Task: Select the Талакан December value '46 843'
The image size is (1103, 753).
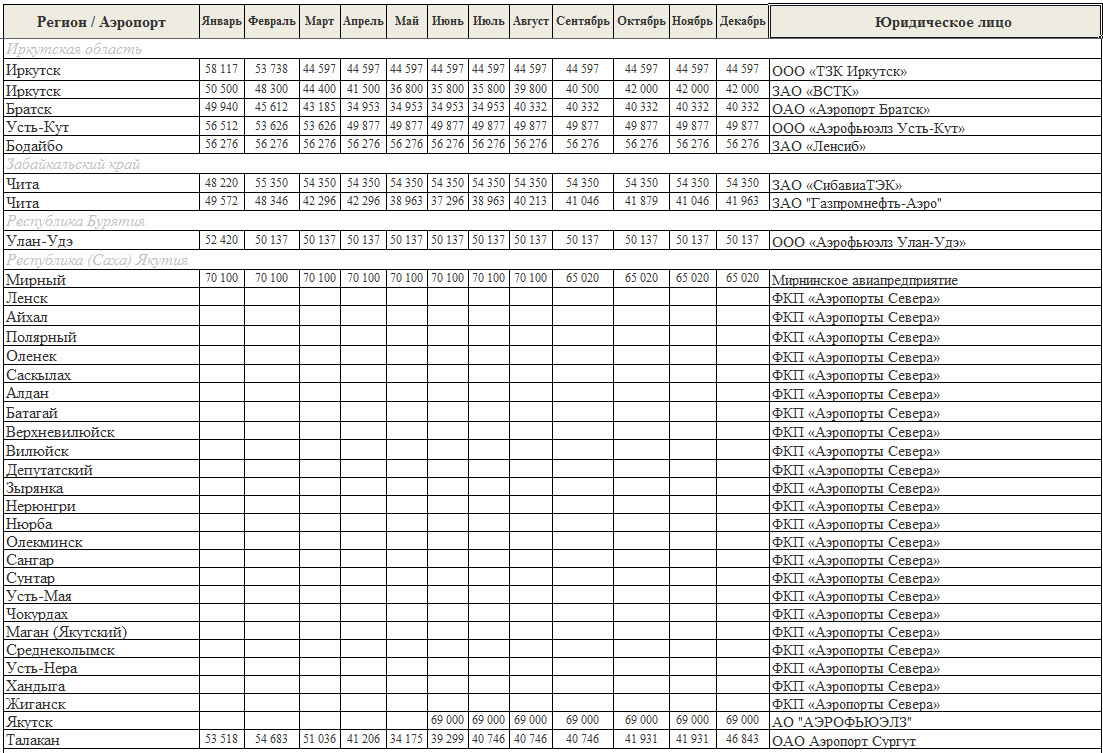Action: point(742,739)
